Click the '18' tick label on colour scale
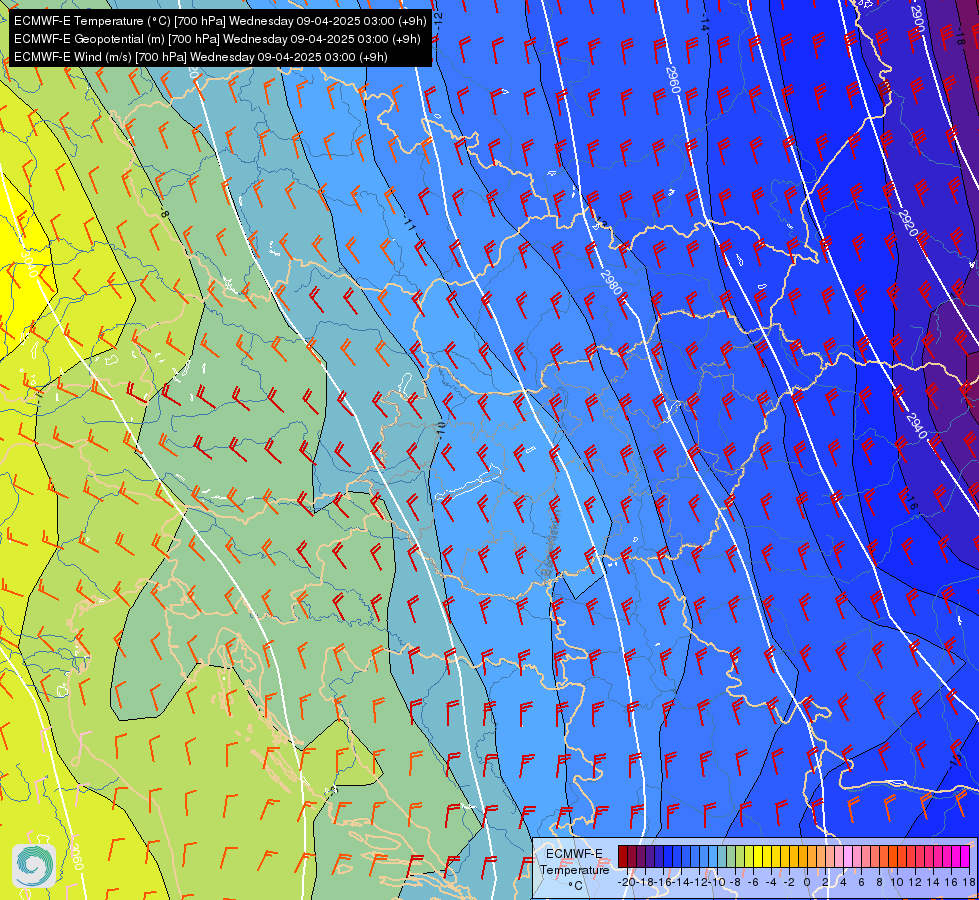979x900 pixels. [x=968, y=882]
